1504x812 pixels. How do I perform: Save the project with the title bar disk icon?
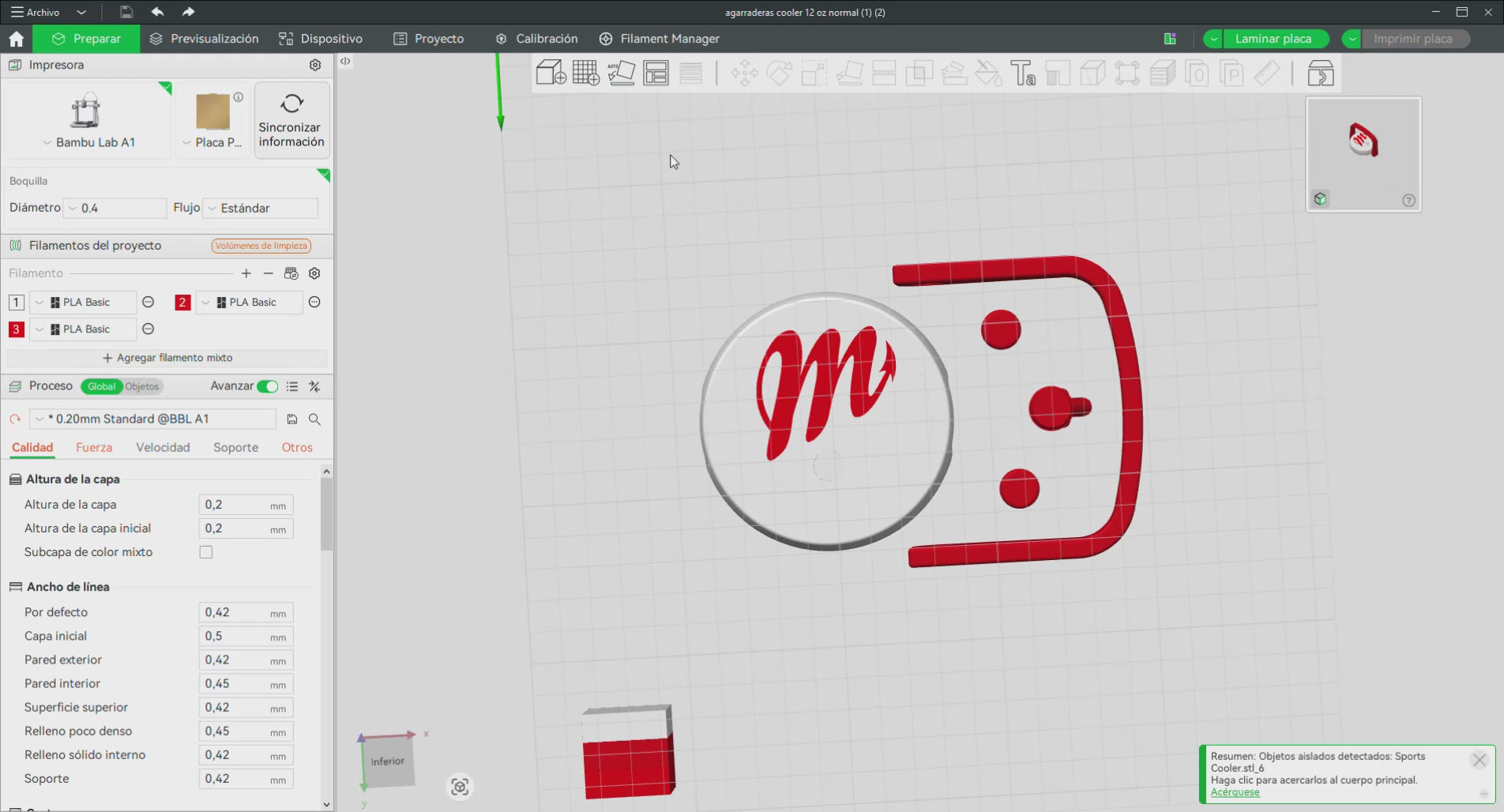click(x=126, y=12)
